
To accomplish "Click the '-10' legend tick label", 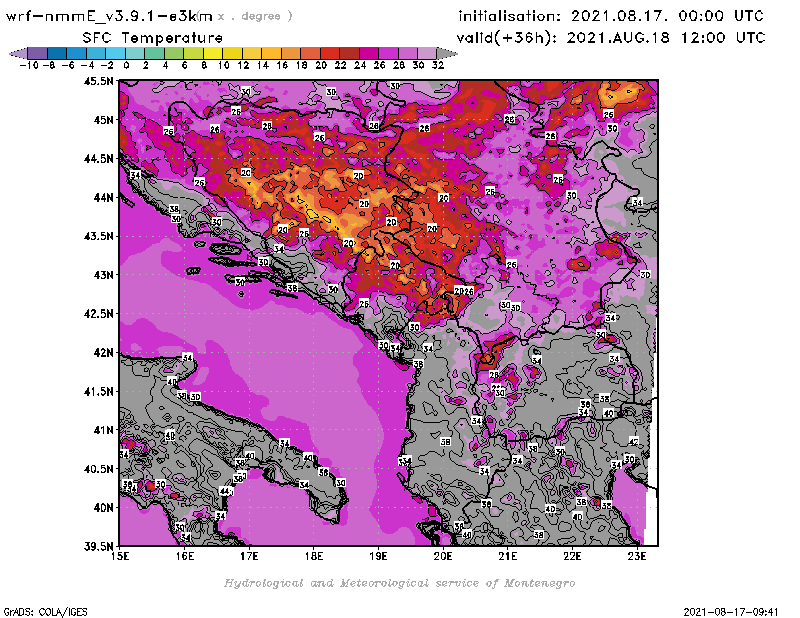I will (x=29, y=65).
